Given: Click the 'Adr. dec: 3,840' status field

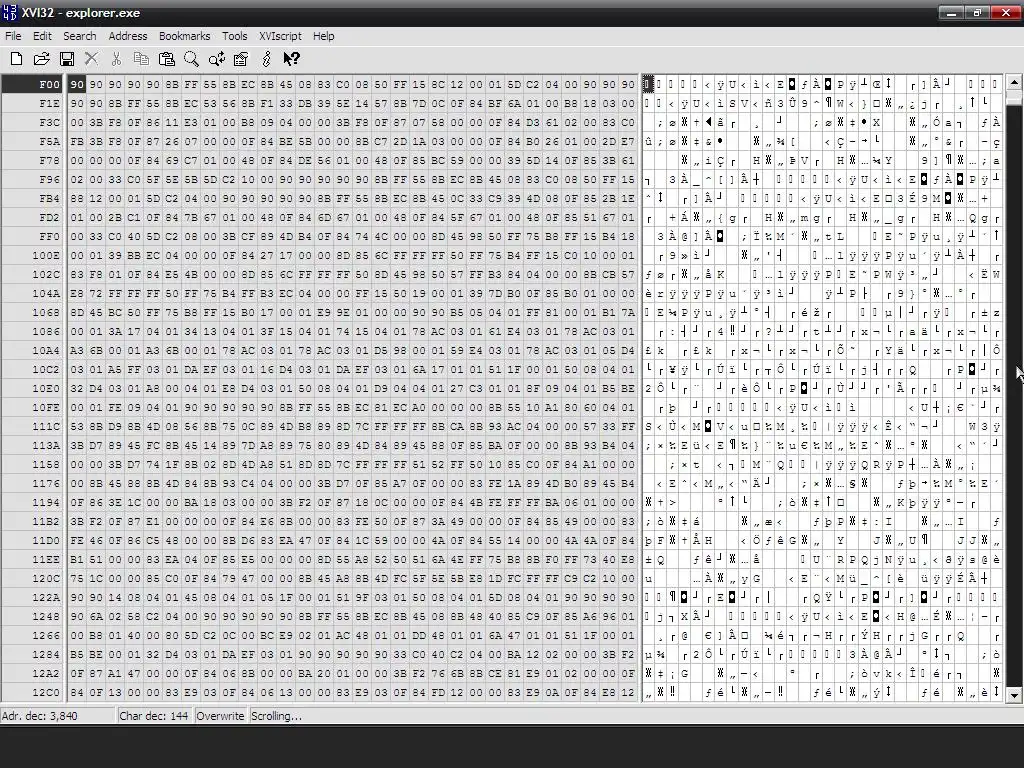Looking at the screenshot, I should tap(57, 716).
